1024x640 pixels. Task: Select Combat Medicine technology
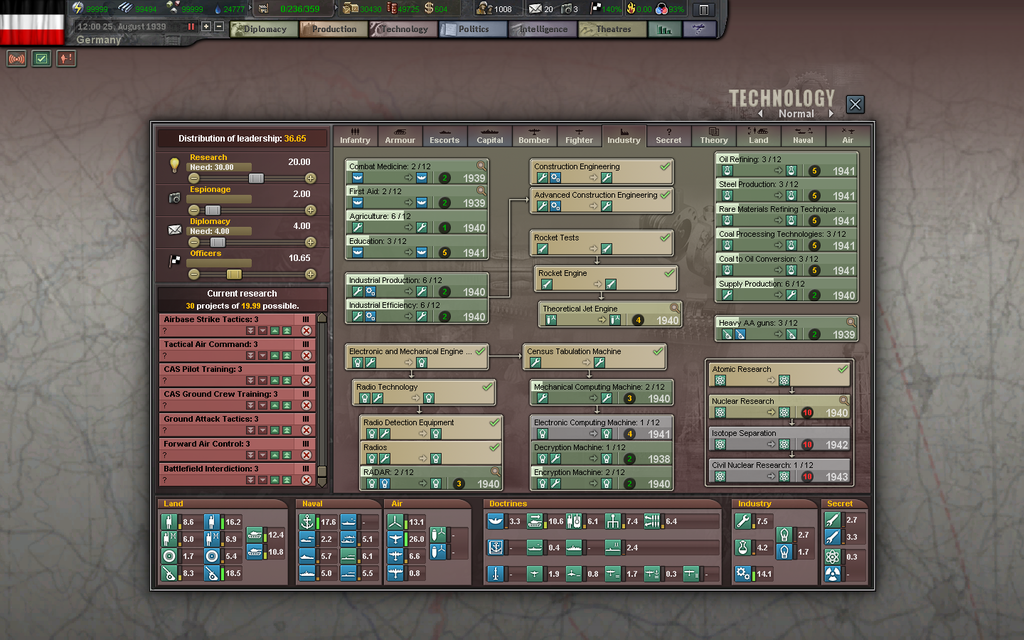[417, 172]
